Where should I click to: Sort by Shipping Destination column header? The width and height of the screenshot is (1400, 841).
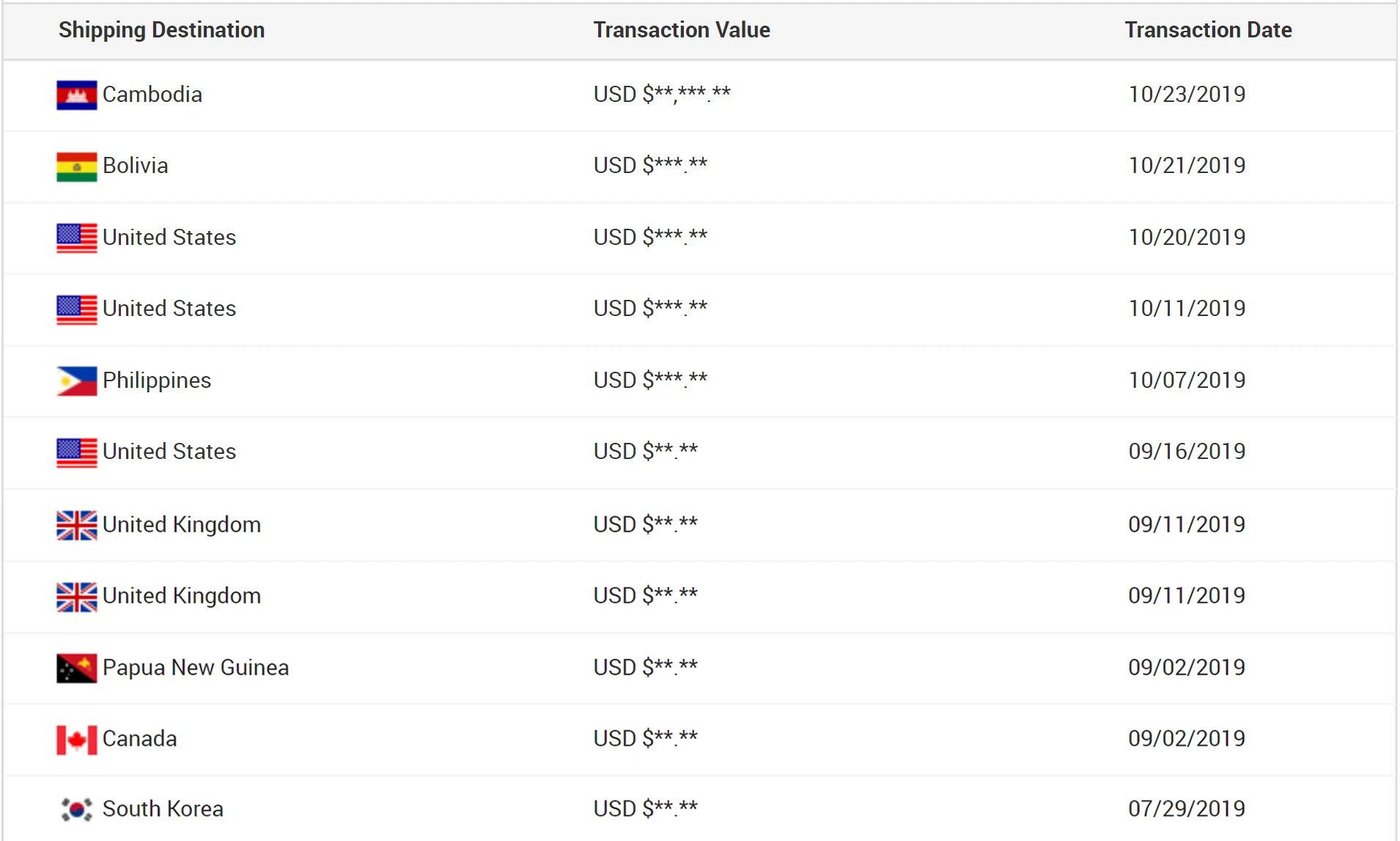click(161, 30)
